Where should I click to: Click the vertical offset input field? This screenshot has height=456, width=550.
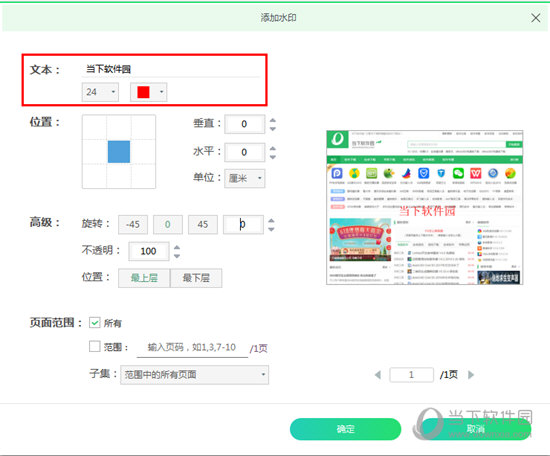(x=244, y=124)
